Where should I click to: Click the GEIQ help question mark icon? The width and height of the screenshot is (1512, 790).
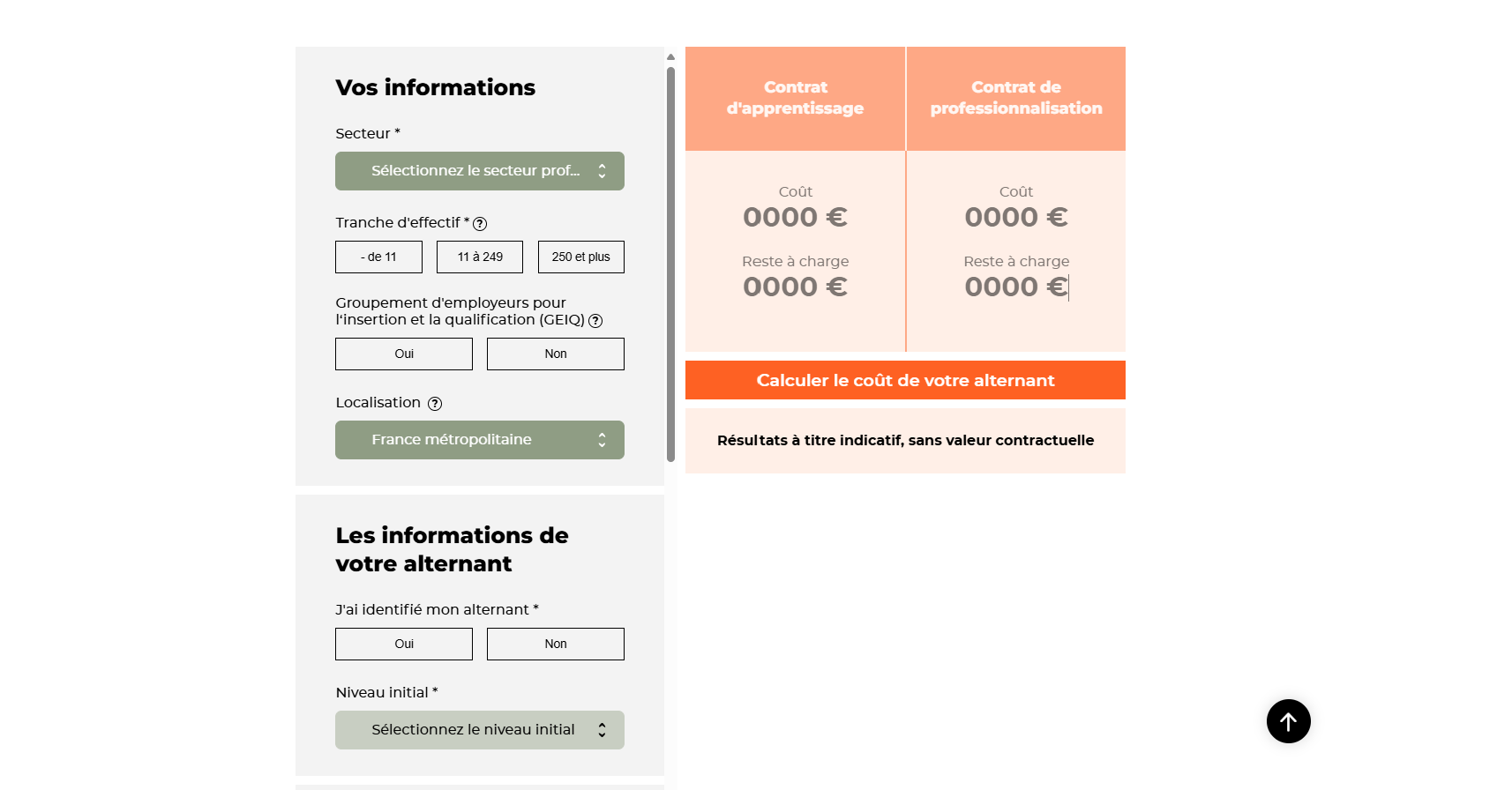coord(595,321)
